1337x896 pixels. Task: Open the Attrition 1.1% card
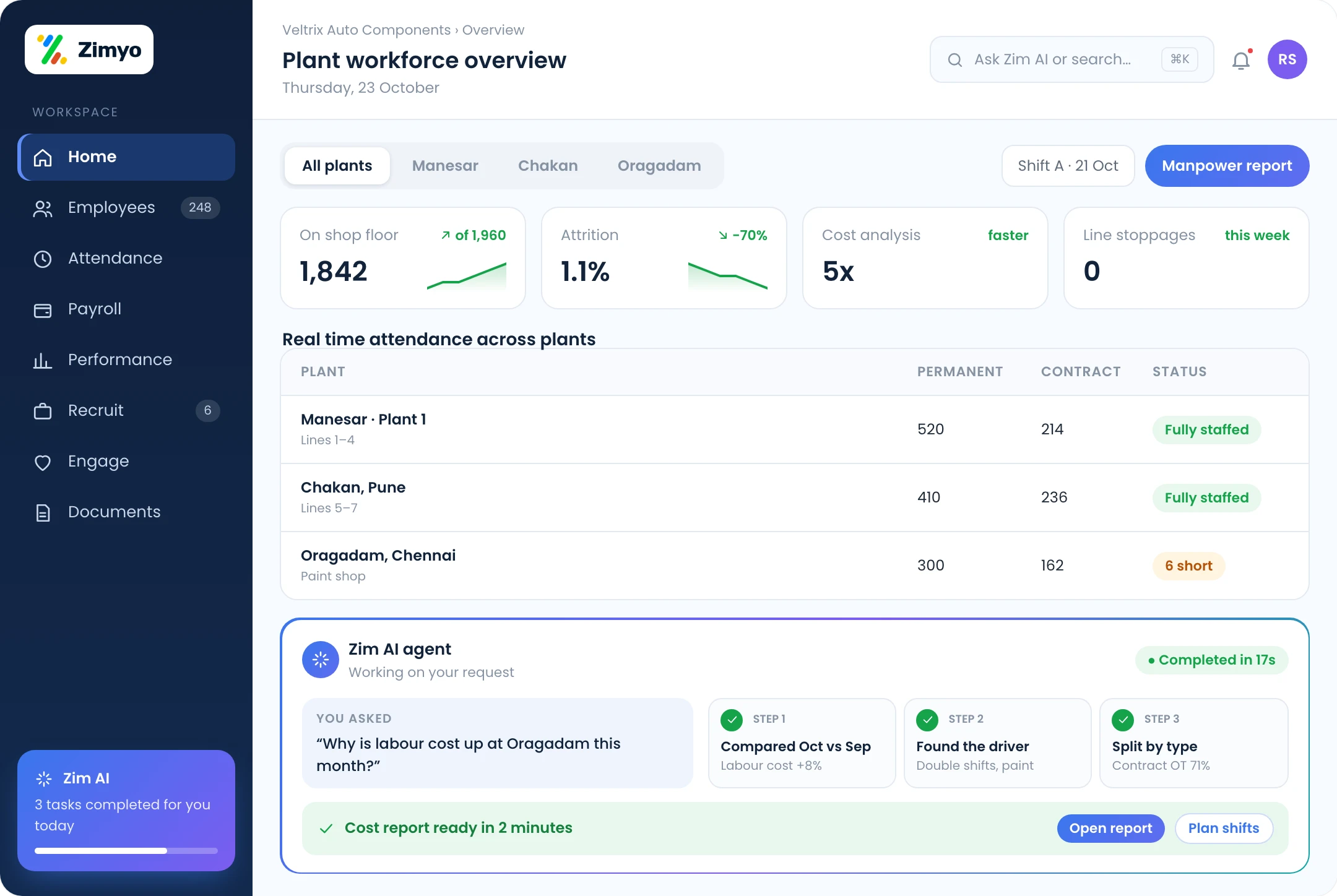pyautogui.click(x=664, y=258)
